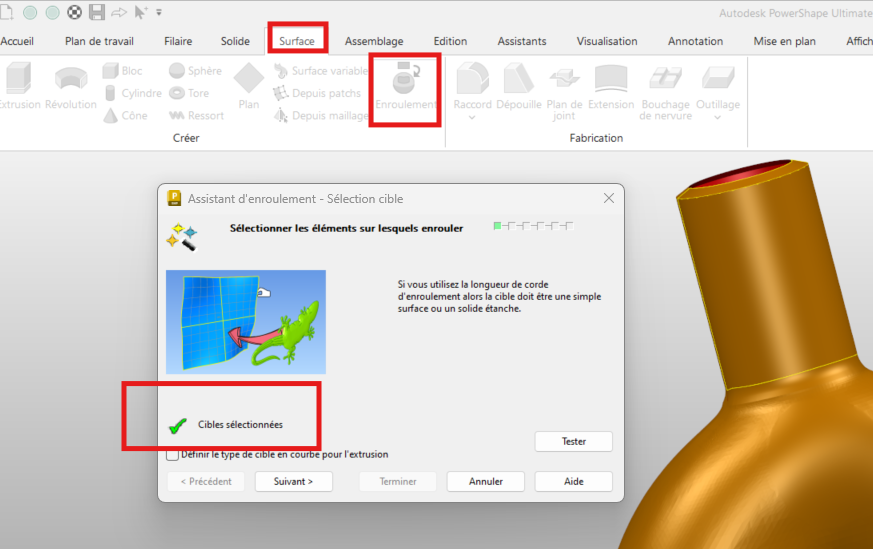Create a Cône primitive
This screenshot has width=873, height=549.
tap(126, 115)
